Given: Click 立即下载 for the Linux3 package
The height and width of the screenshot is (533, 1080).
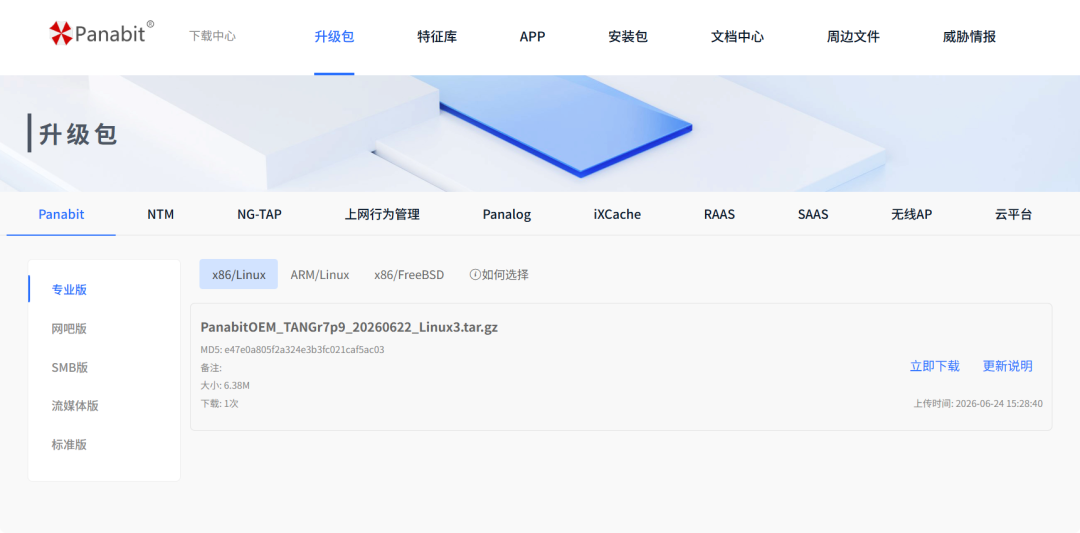Looking at the screenshot, I should [935, 366].
